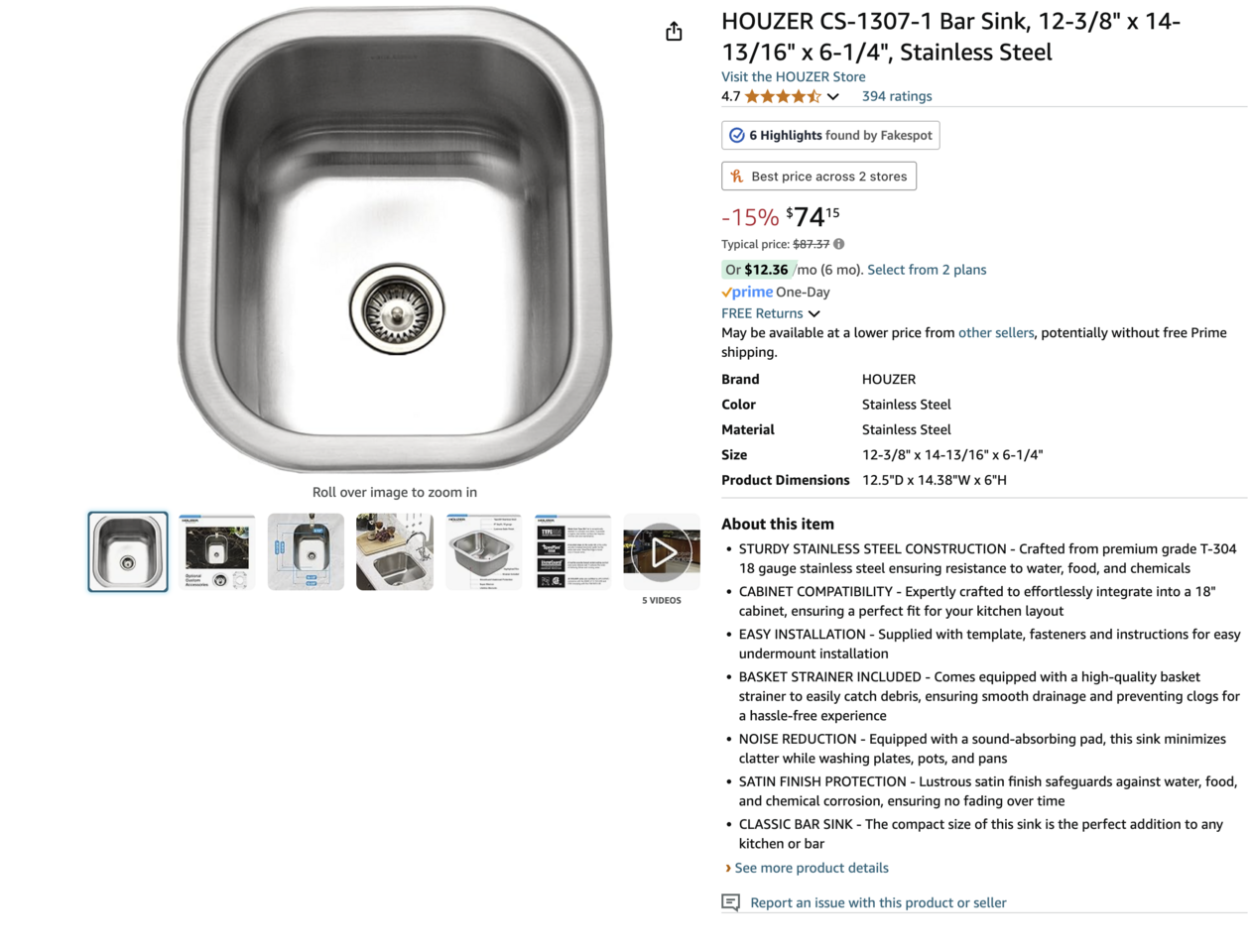Open the other sellers link

pos(995,333)
